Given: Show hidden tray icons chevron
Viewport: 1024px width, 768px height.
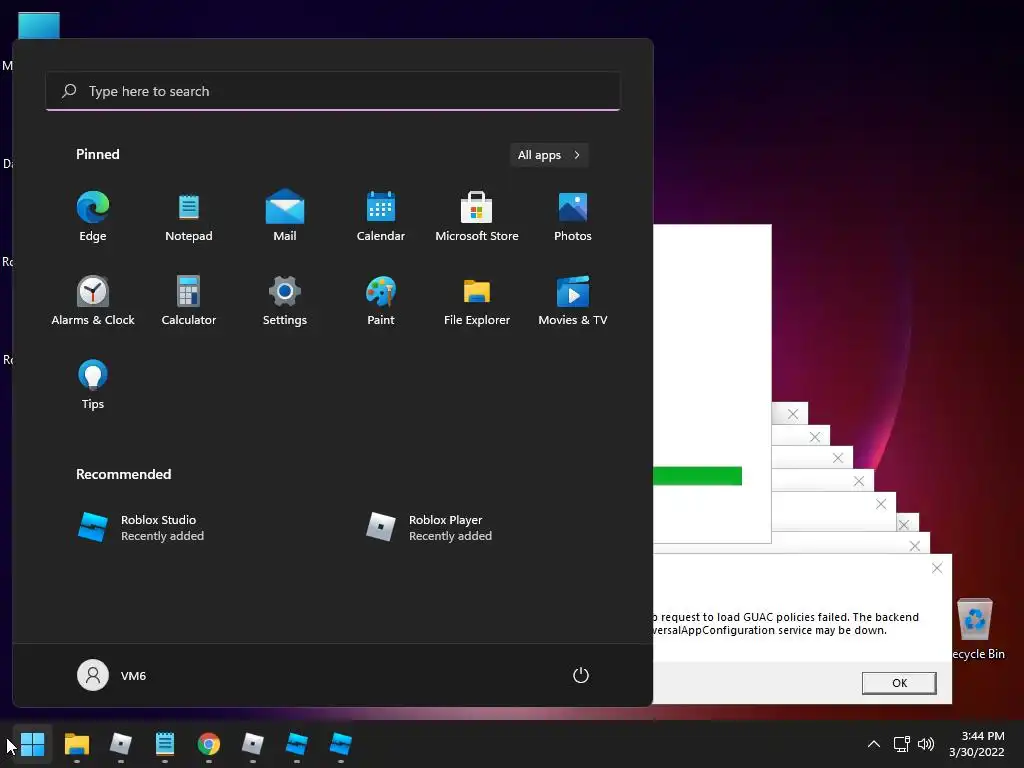Looking at the screenshot, I should pyautogui.click(x=874, y=744).
